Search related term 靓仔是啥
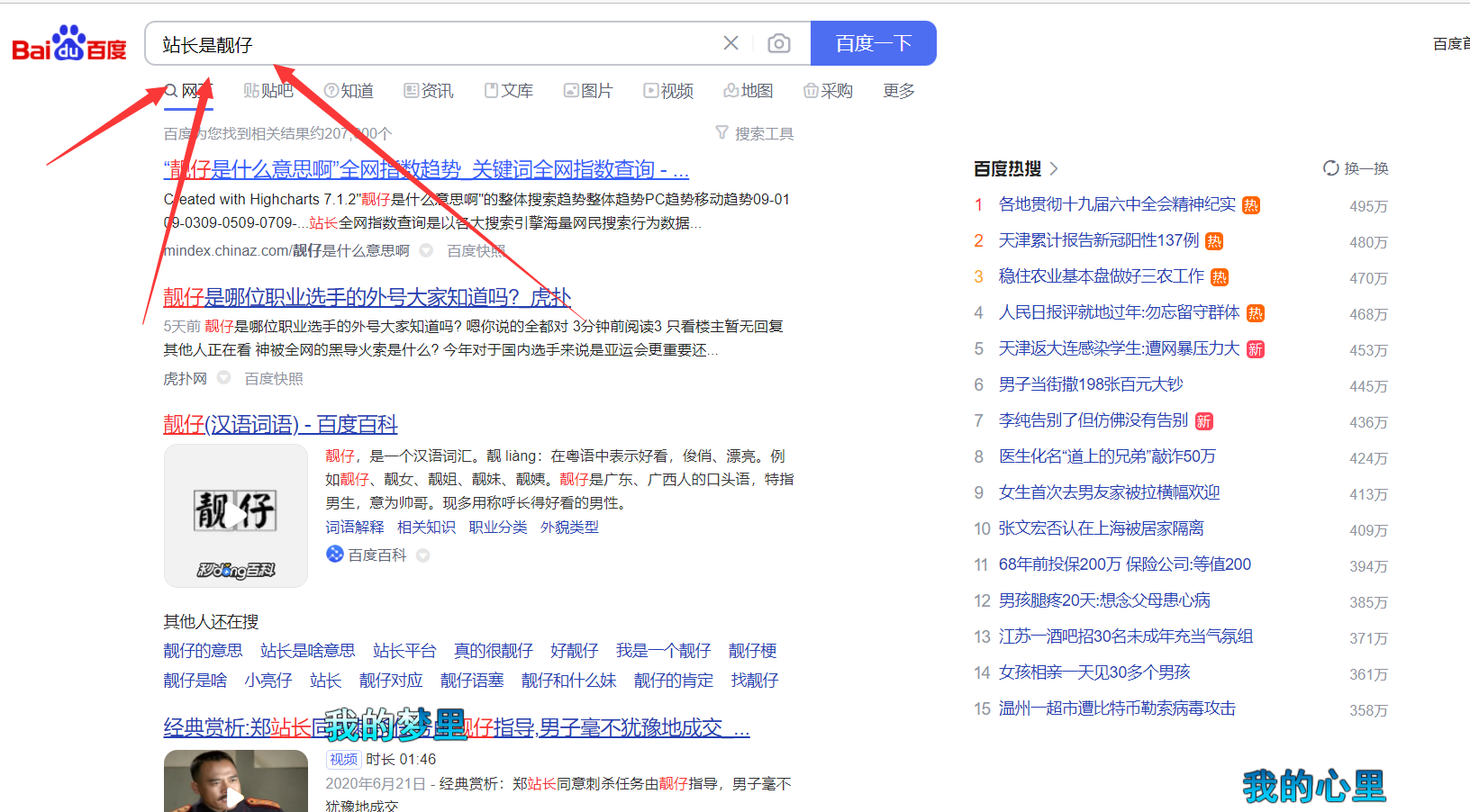 [x=195, y=681]
